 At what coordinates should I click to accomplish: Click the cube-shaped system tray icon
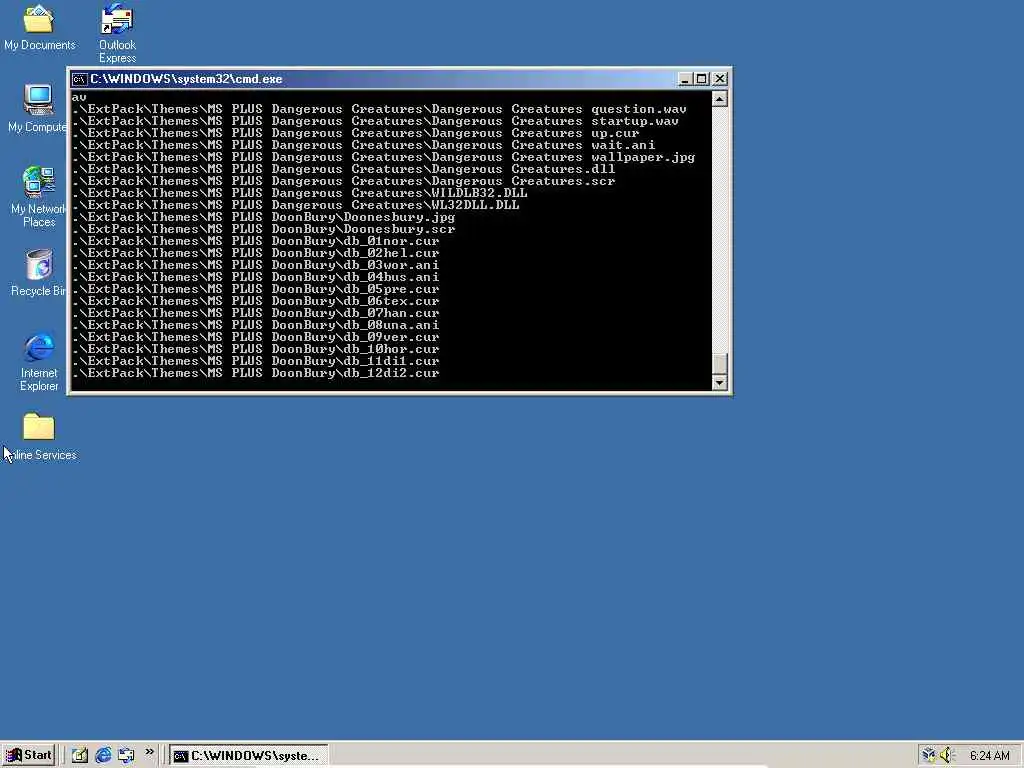[928, 756]
